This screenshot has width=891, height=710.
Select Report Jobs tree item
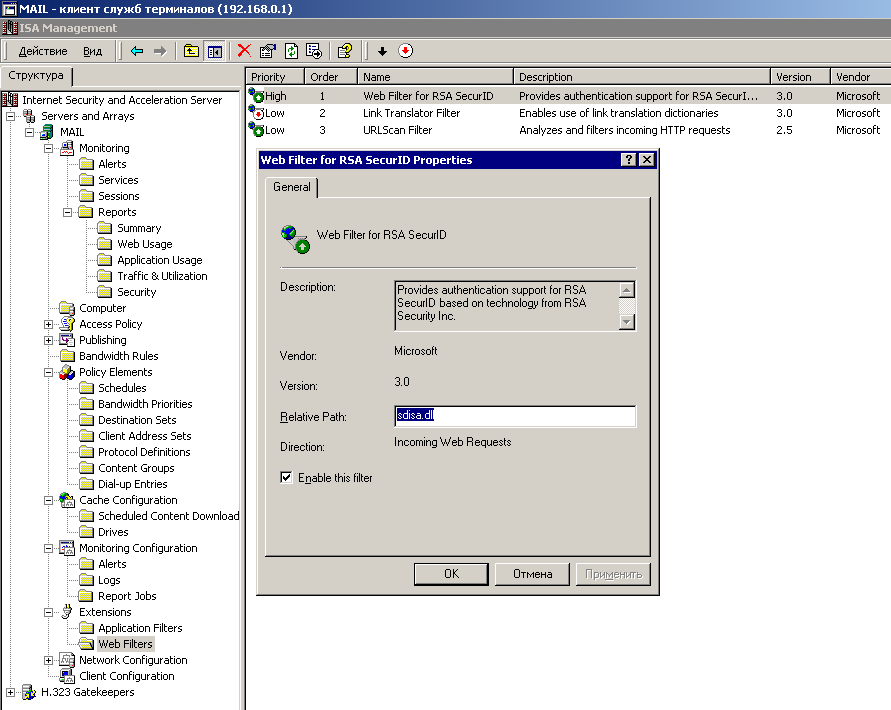coord(127,596)
